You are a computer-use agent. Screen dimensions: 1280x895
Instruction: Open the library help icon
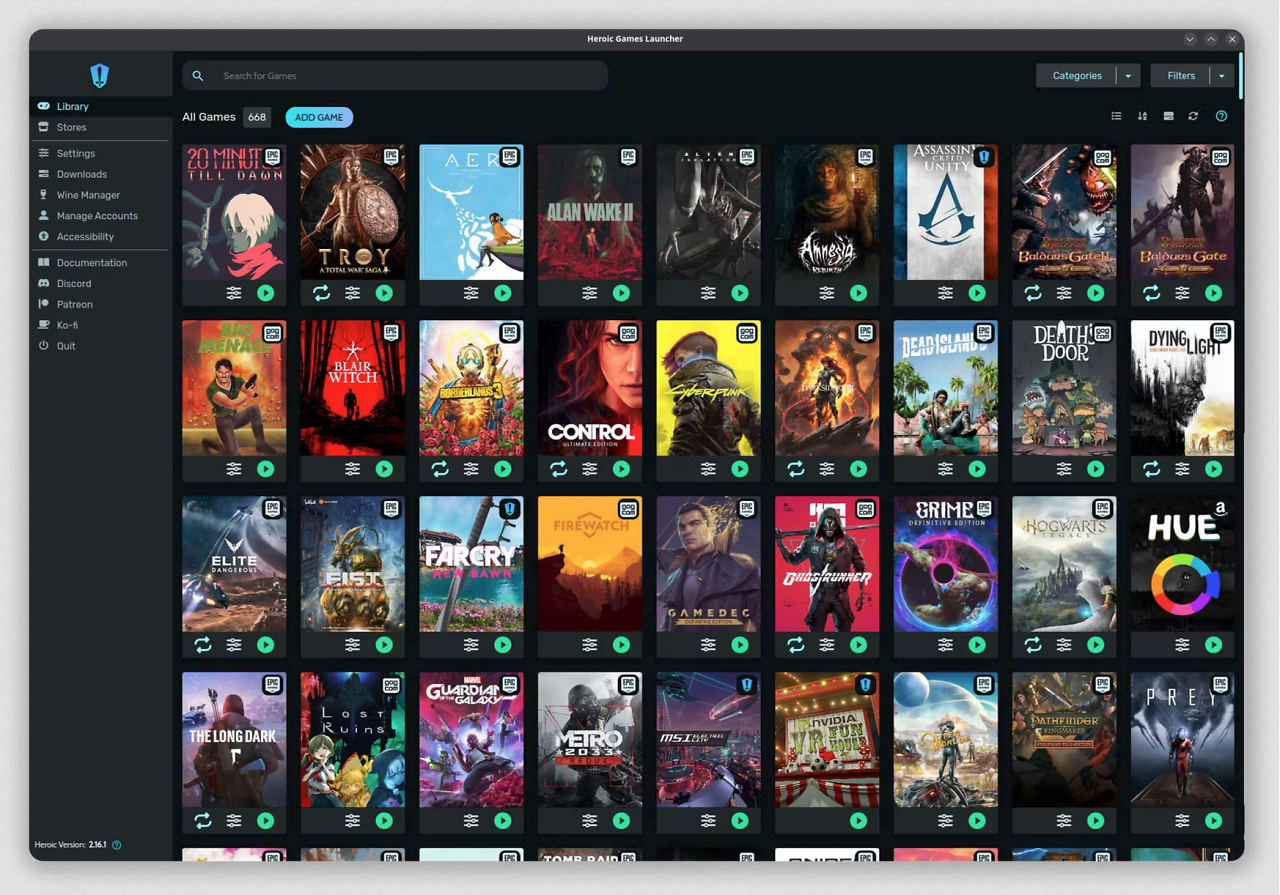point(1221,117)
